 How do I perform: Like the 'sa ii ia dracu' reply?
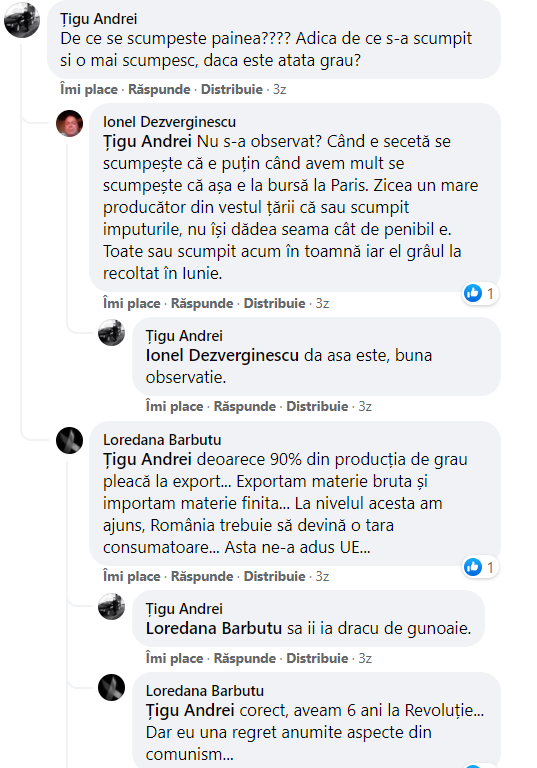tap(174, 658)
